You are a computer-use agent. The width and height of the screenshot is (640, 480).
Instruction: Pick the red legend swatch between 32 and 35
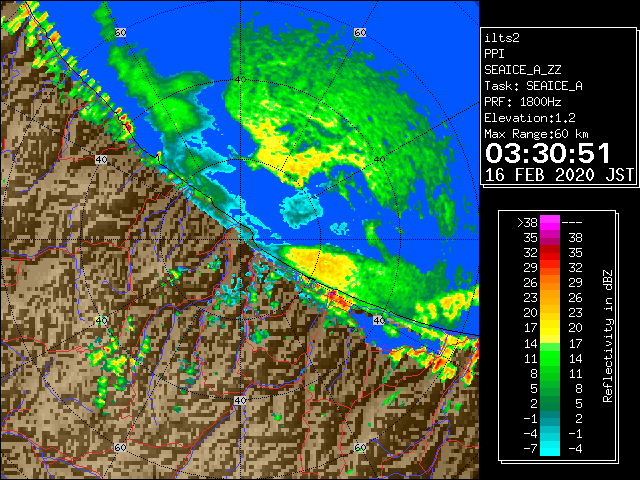click(550, 253)
